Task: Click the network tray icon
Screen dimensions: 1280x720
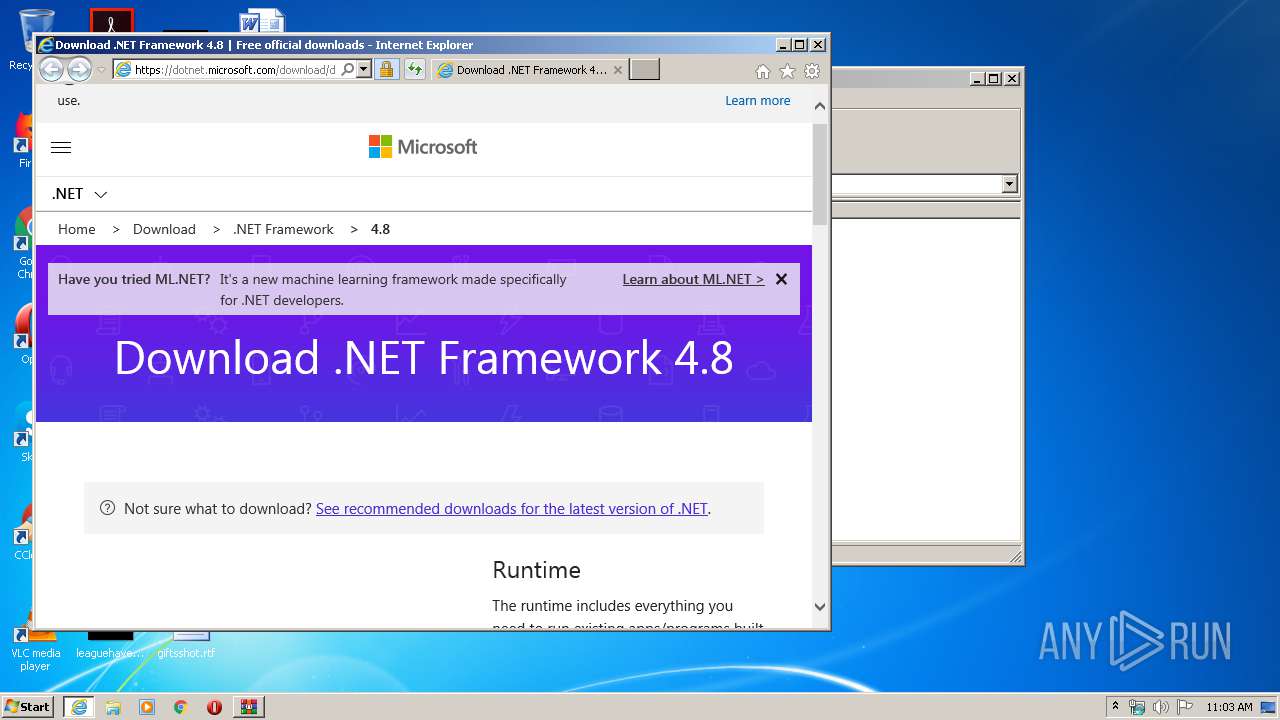Action: click(1137, 707)
